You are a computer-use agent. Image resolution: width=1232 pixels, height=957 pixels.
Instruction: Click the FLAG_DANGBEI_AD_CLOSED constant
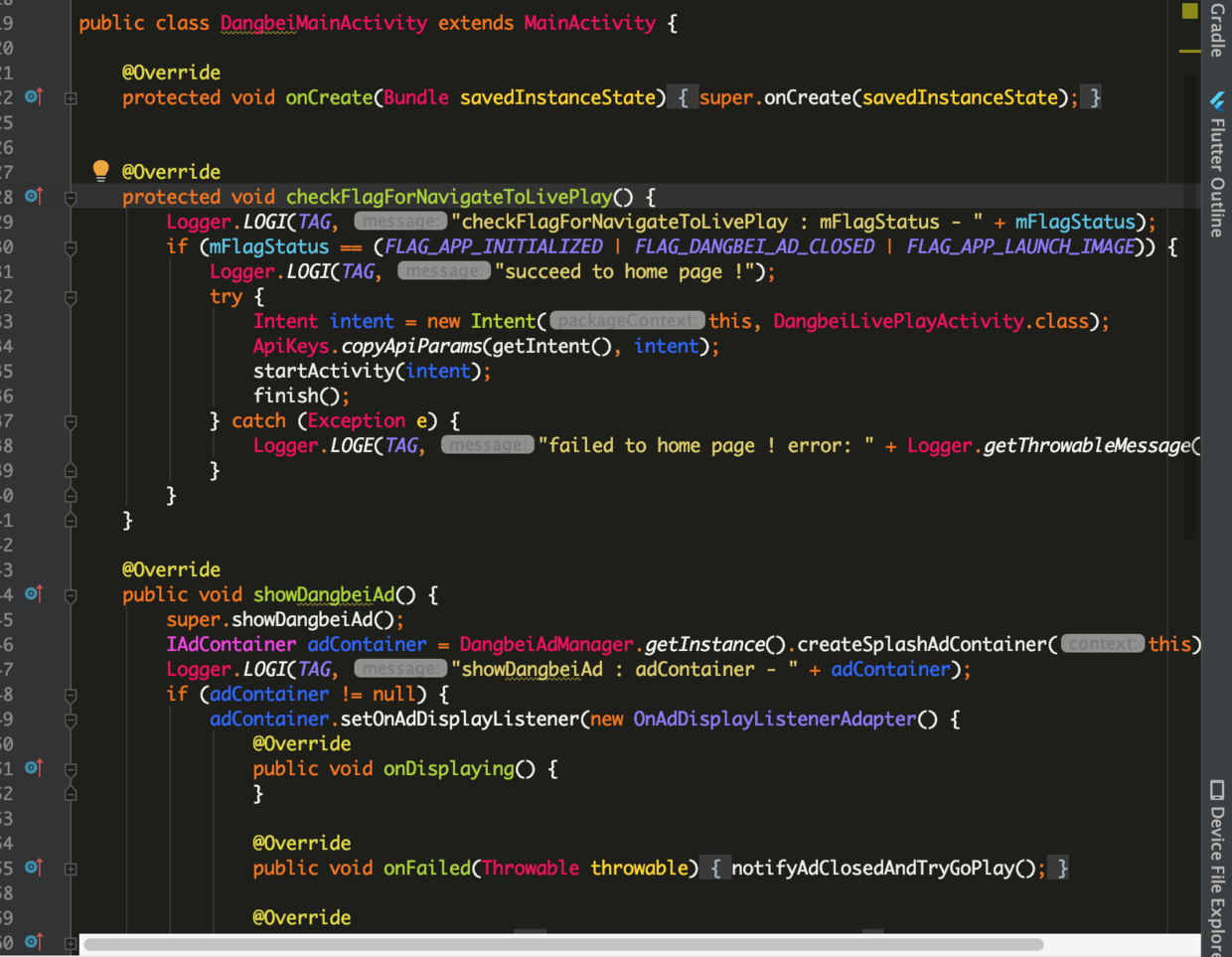pyautogui.click(x=755, y=246)
